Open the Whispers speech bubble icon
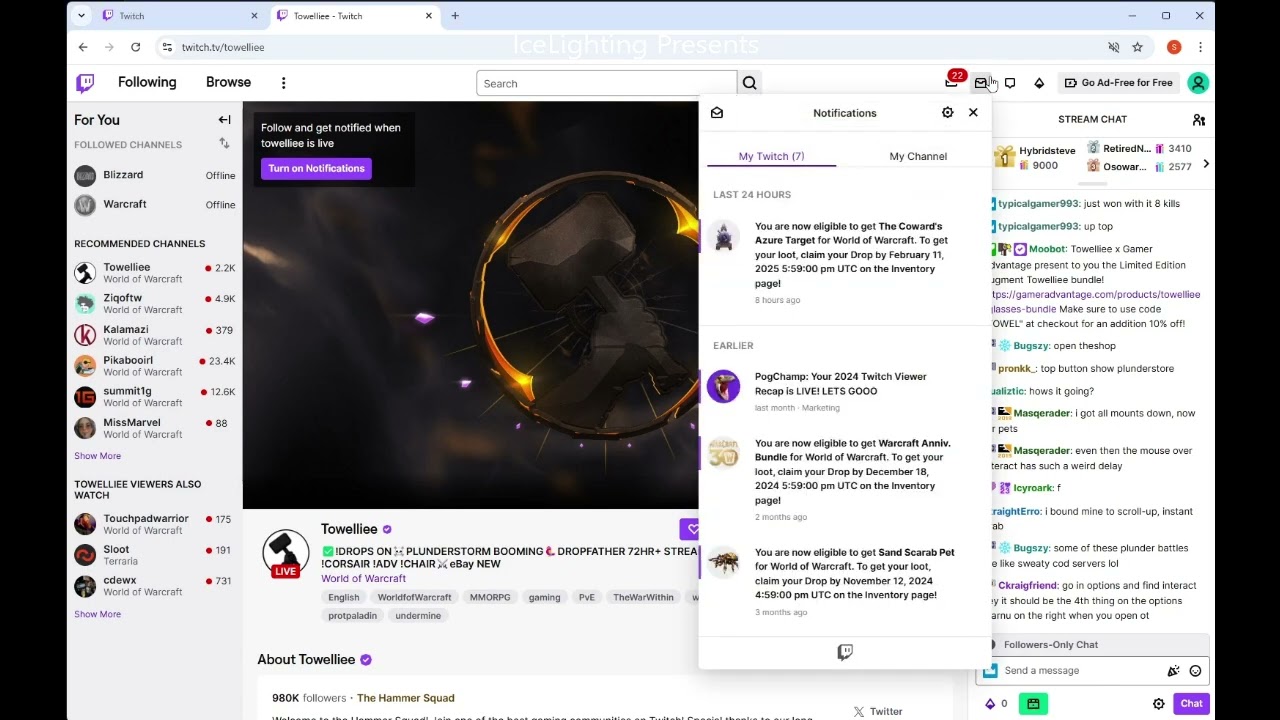The height and width of the screenshot is (720, 1280). (x=1010, y=83)
